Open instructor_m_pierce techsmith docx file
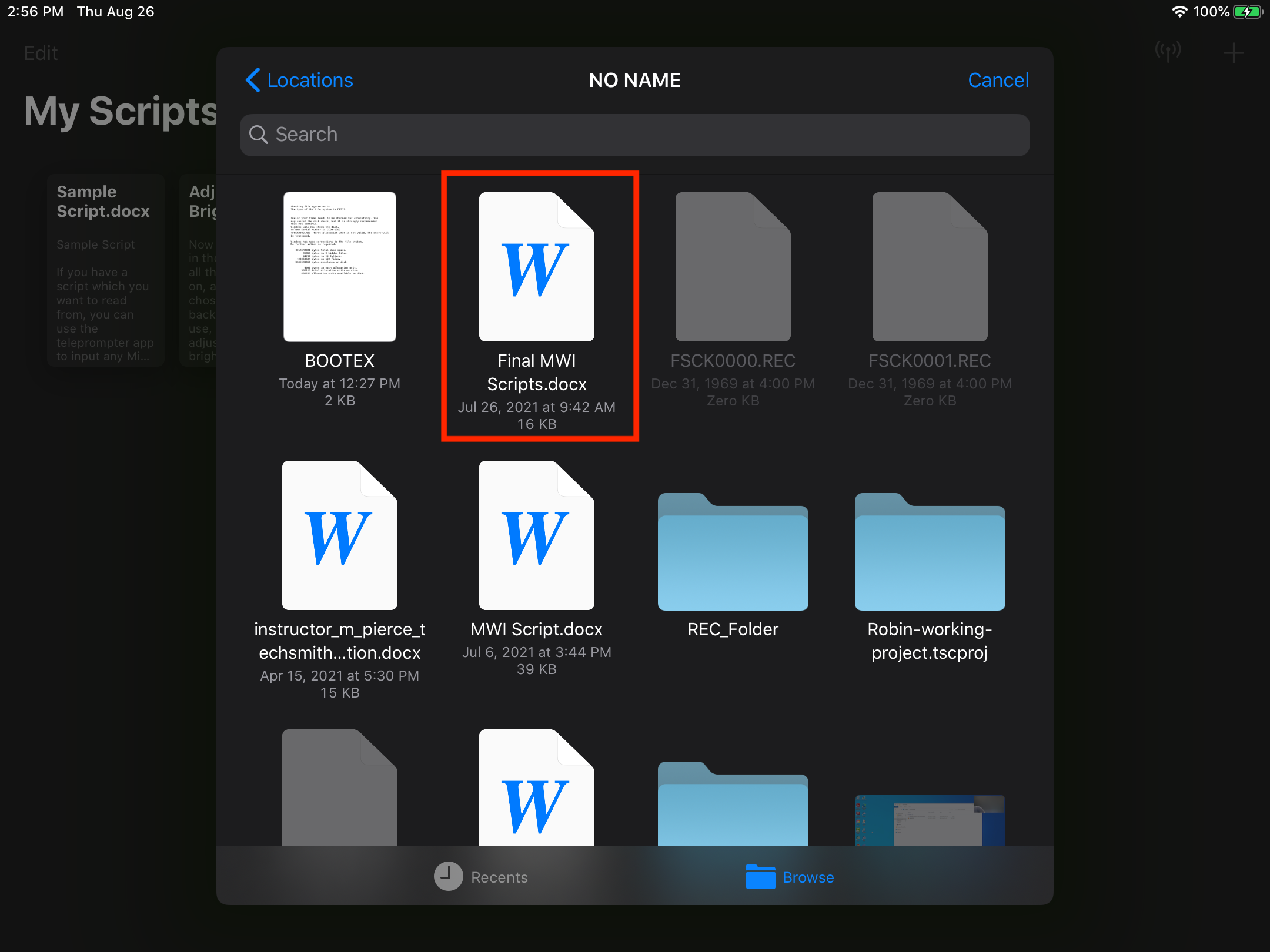The height and width of the screenshot is (952, 1270). [339, 536]
